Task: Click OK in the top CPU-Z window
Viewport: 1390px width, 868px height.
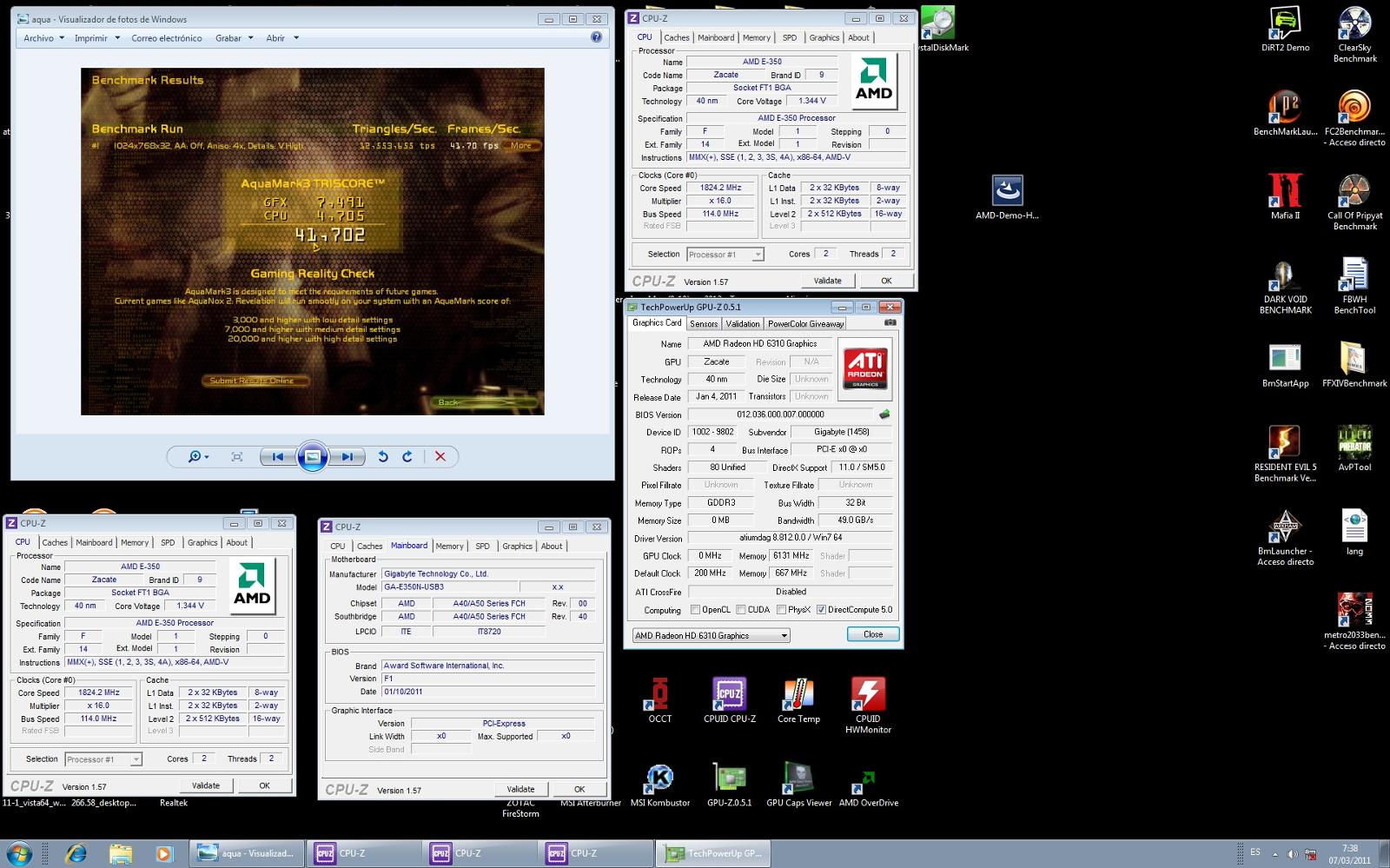Action: pyautogui.click(x=886, y=281)
